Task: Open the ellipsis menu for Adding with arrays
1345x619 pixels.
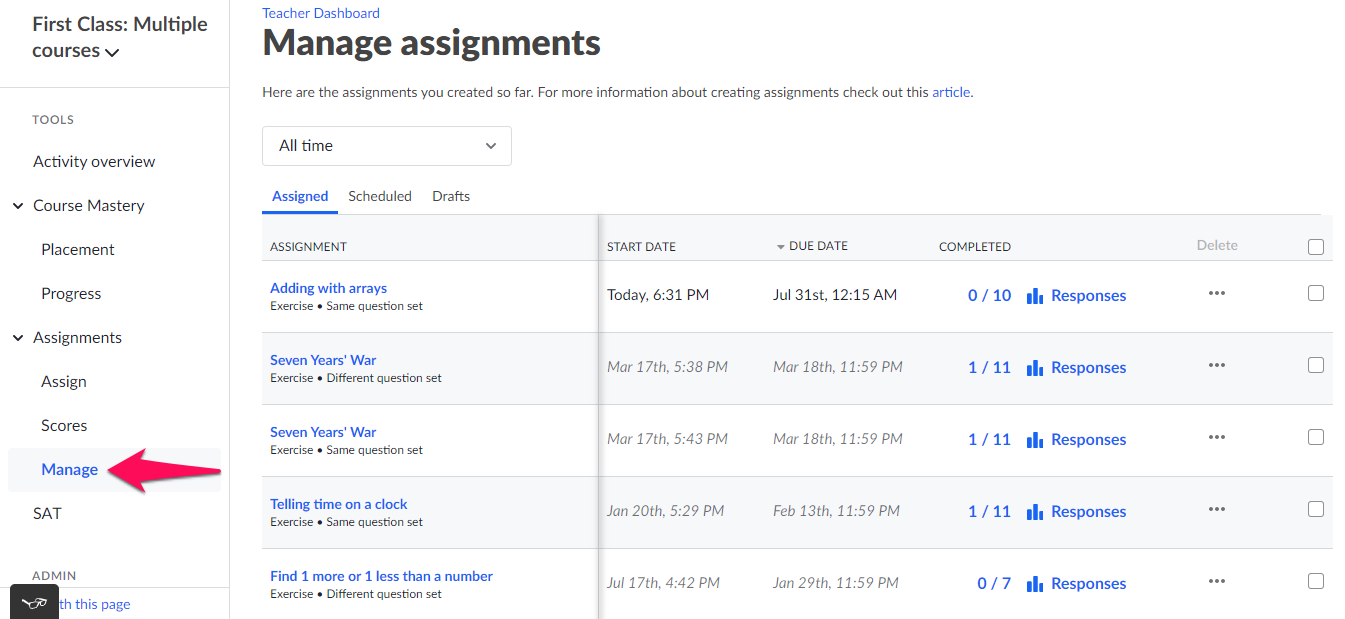Action: click(x=1216, y=293)
